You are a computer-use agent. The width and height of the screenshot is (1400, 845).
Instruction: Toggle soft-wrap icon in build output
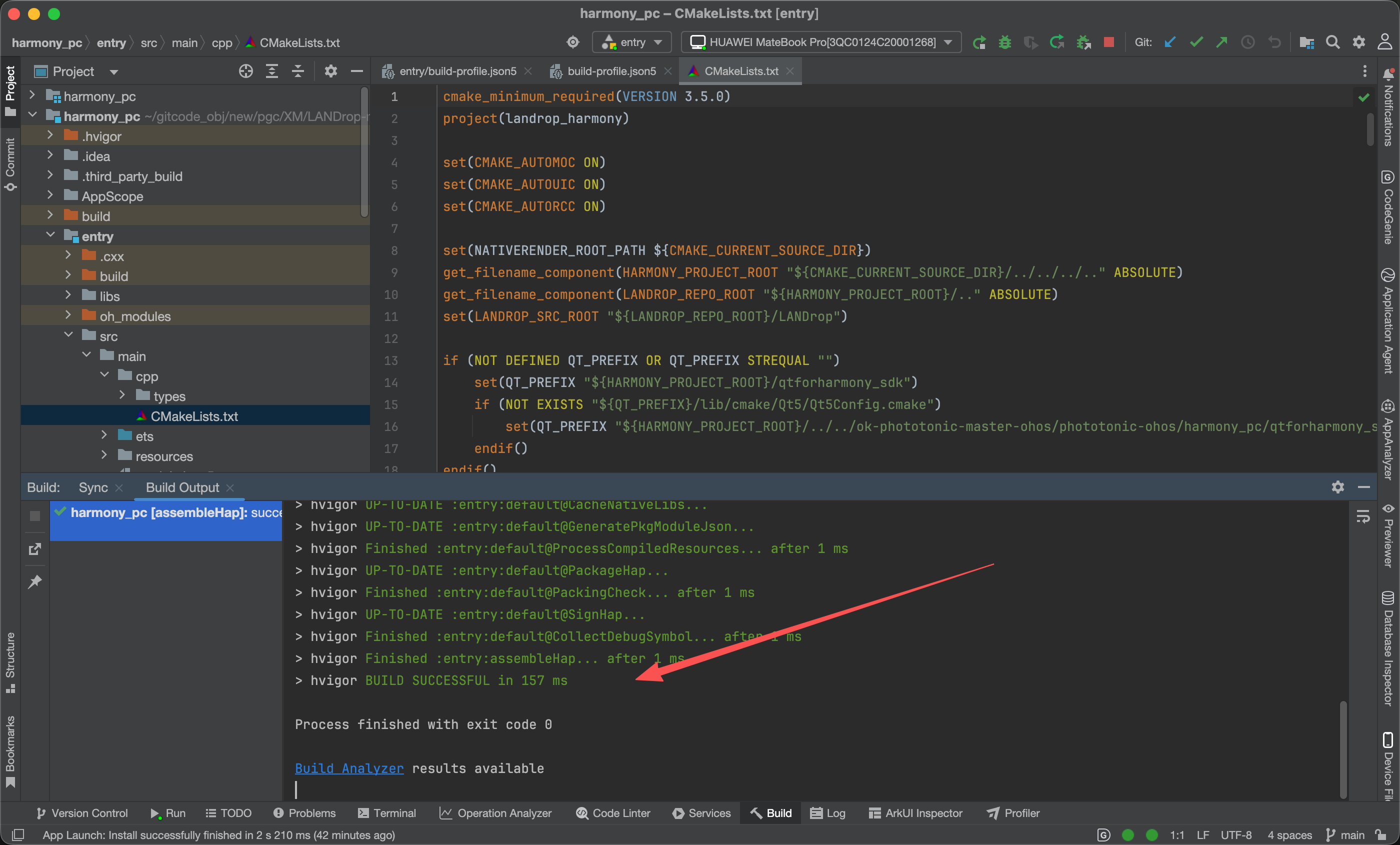click(1363, 516)
